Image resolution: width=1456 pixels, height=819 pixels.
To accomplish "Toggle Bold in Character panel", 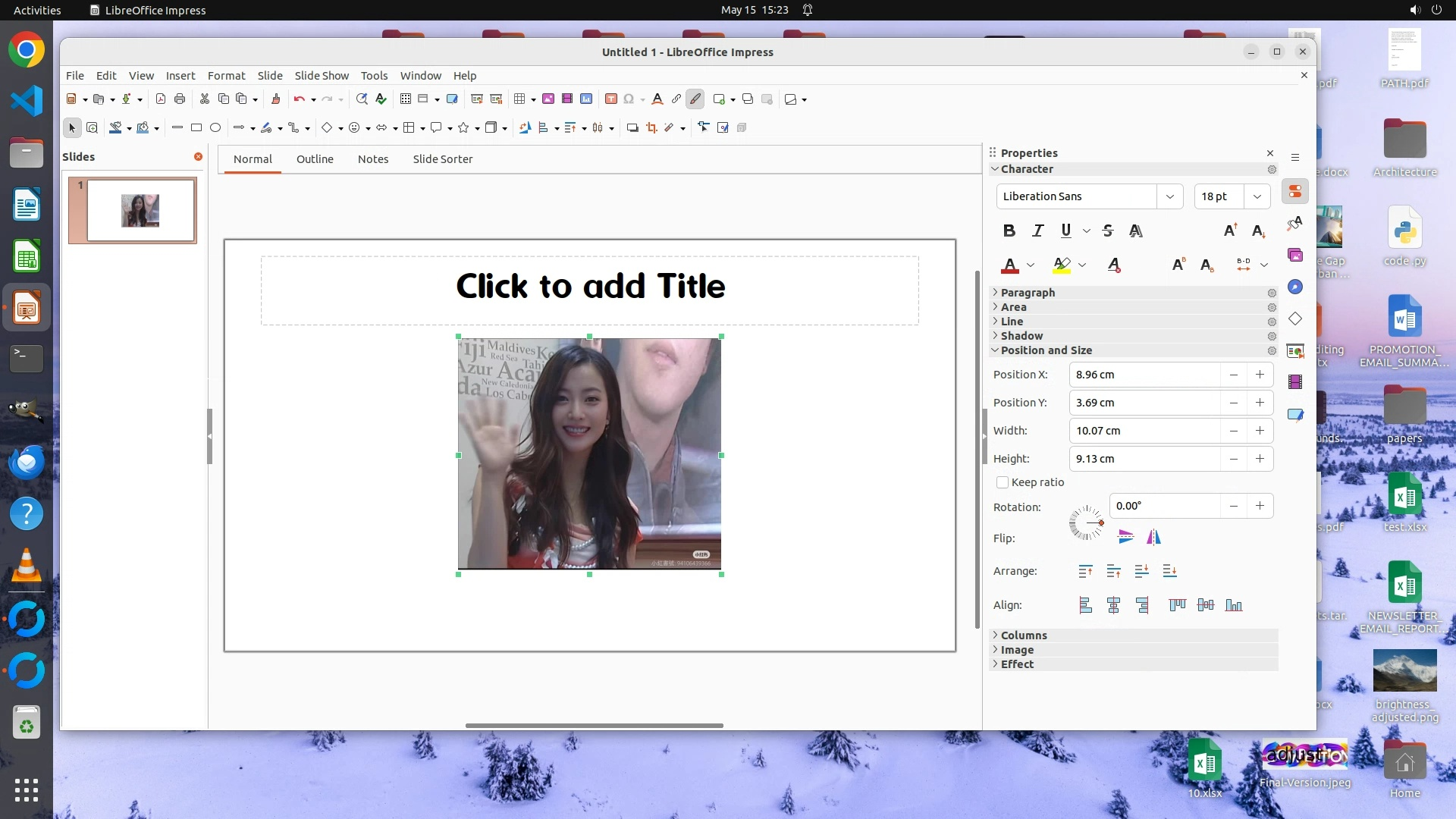I will pyautogui.click(x=1009, y=231).
